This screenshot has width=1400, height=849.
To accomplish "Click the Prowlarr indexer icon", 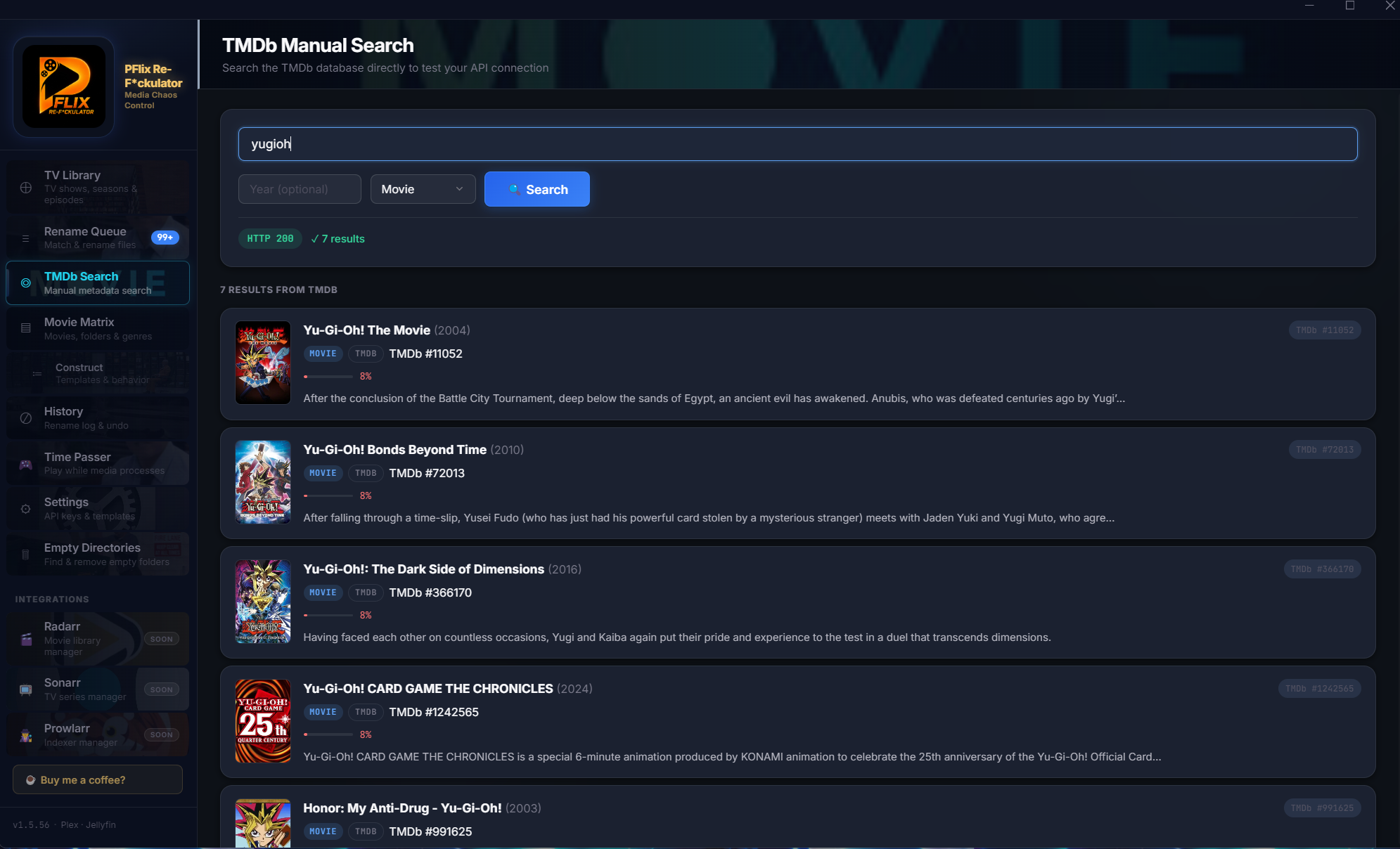I will [x=26, y=735].
